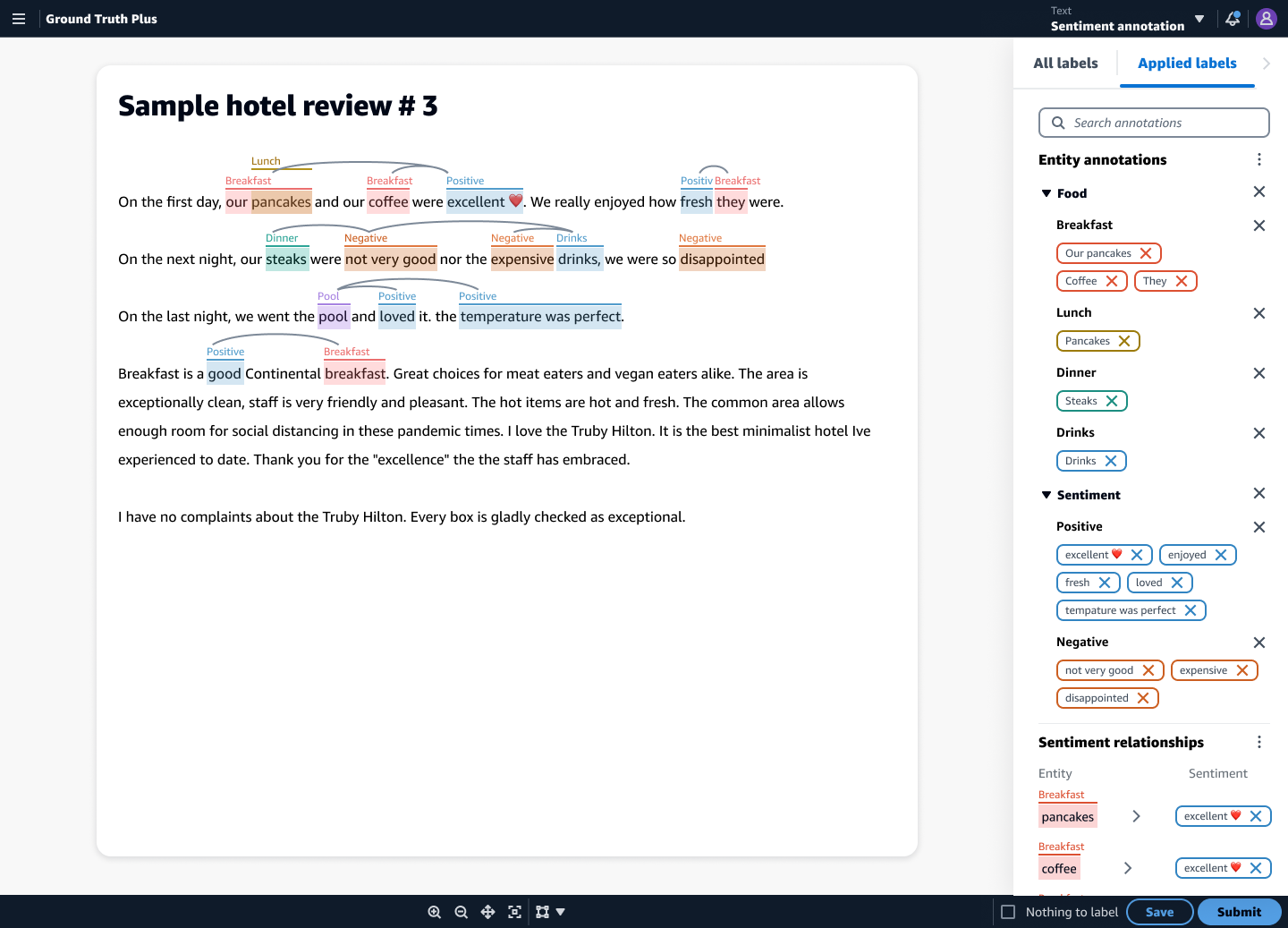Click the 'Ground Truth Plus' title
Viewport: 1288px width, 928px height.
[x=101, y=19]
